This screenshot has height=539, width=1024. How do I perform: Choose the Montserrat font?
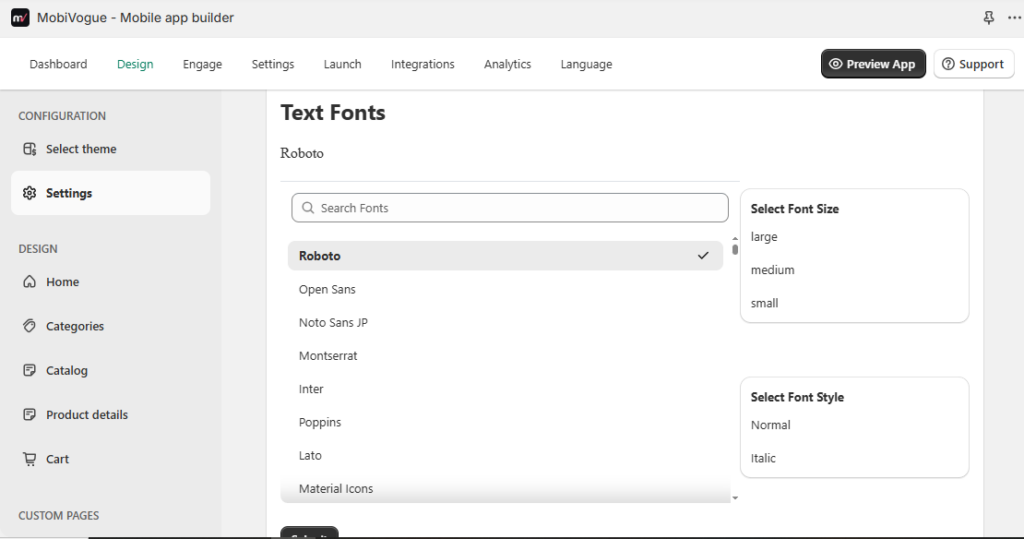point(505,355)
